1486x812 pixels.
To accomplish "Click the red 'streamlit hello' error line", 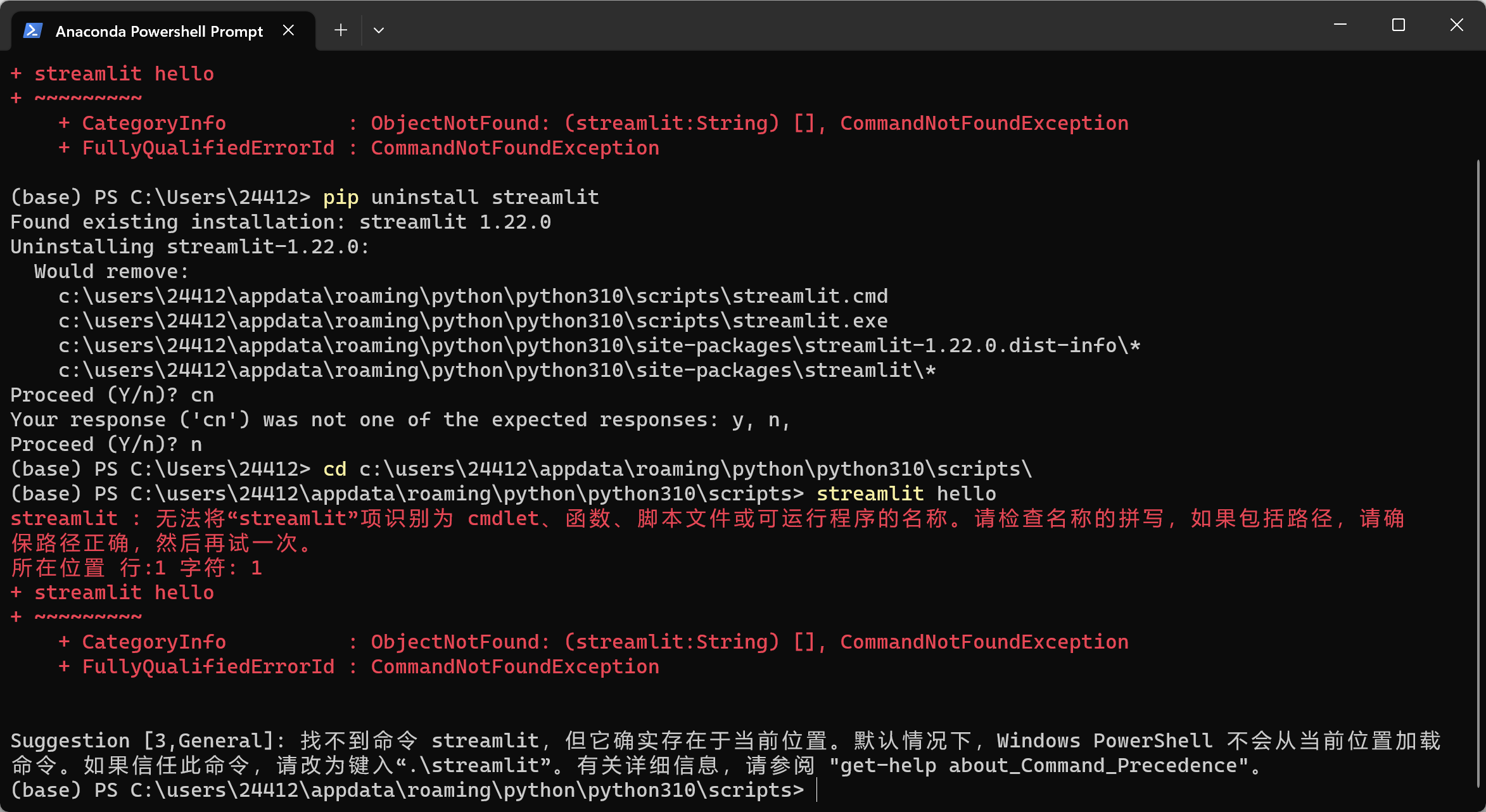I will (x=112, y=592).
